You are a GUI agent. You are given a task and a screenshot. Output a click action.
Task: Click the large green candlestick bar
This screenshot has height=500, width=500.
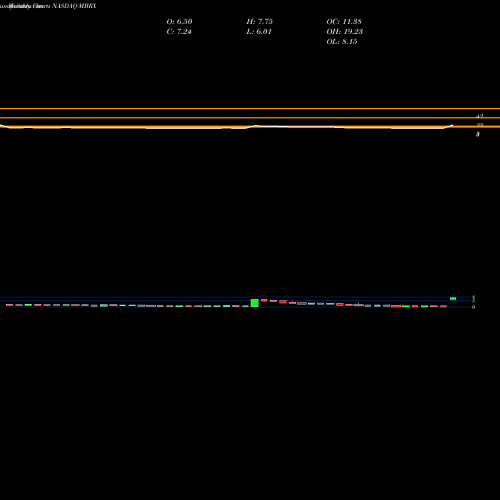(x=255, y=303)
